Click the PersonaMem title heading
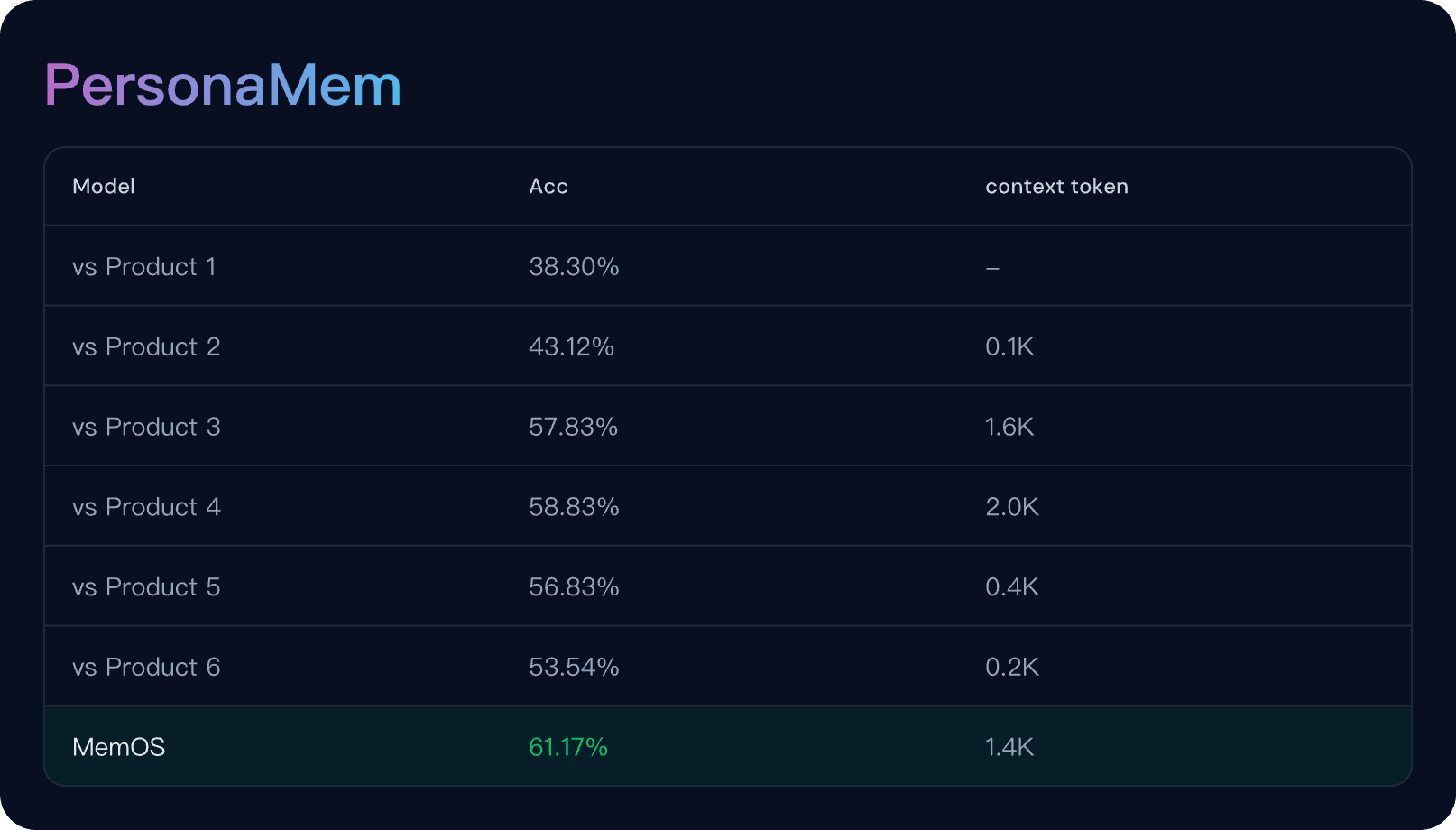Image resolution: width=1456 pixels, height=830 pixels. point(223,86)
